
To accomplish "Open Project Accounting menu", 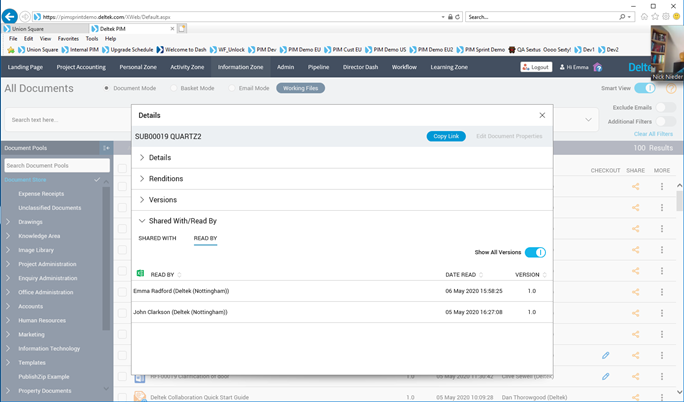I will pyautogui.click(x=81, y=67).
